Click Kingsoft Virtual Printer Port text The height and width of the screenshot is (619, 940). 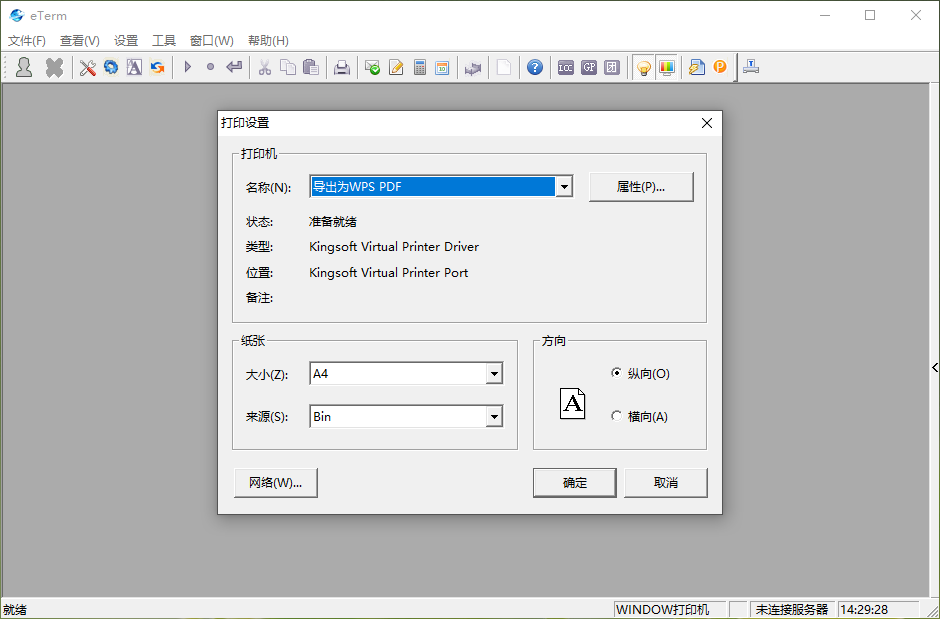pos(388,273)
